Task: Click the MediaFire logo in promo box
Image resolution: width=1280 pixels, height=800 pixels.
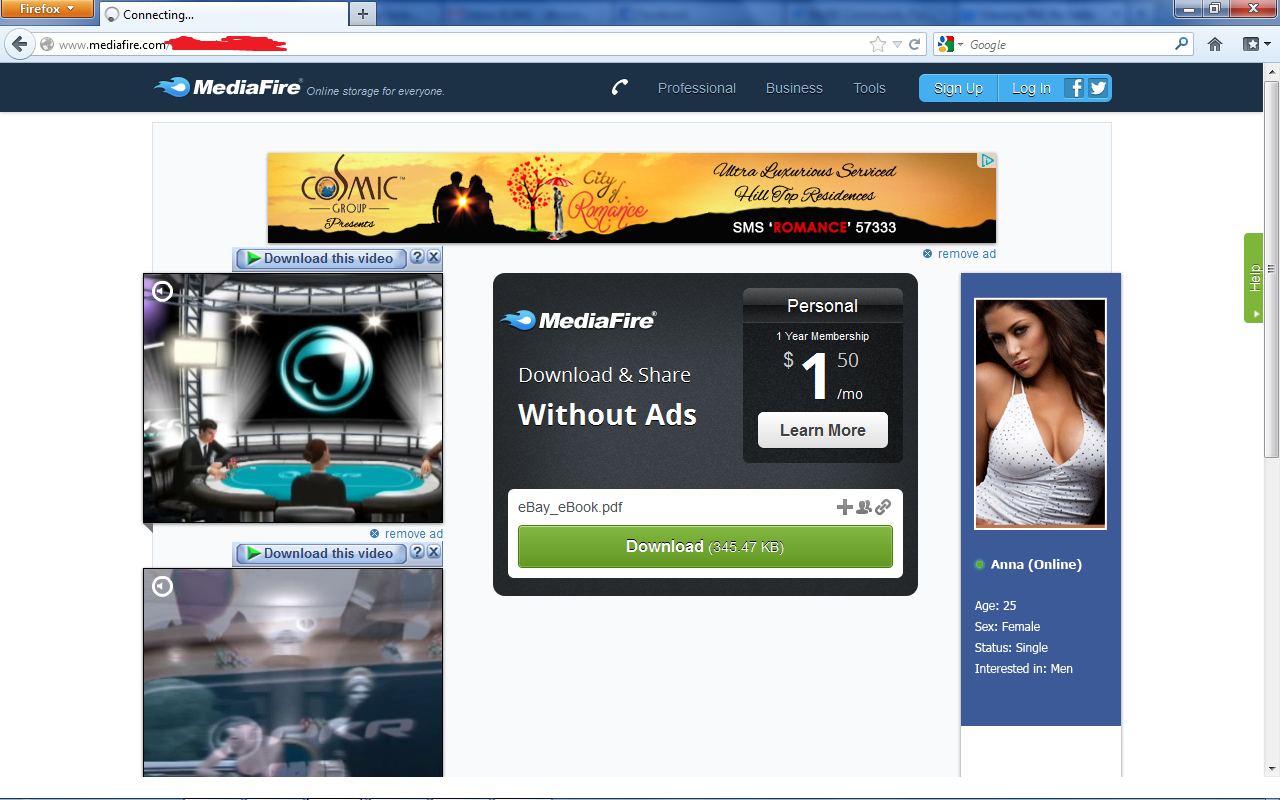Action: pyautogui.click(x=578, y=320)
